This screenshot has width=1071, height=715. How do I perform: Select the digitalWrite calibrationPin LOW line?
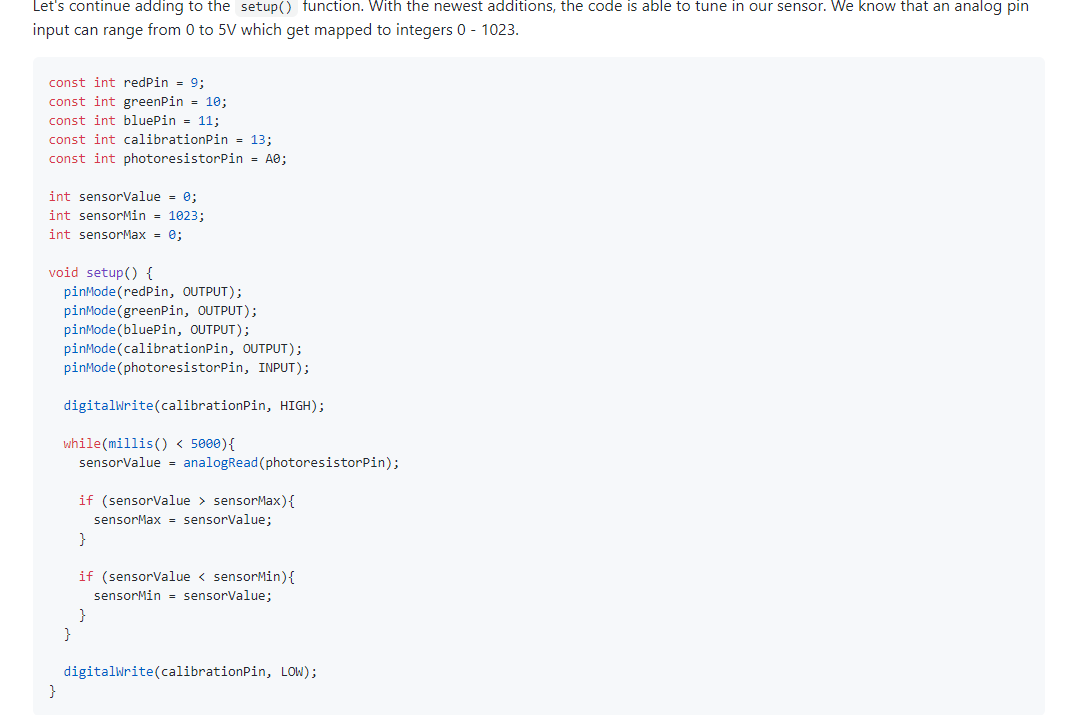[x=189, y=671]
